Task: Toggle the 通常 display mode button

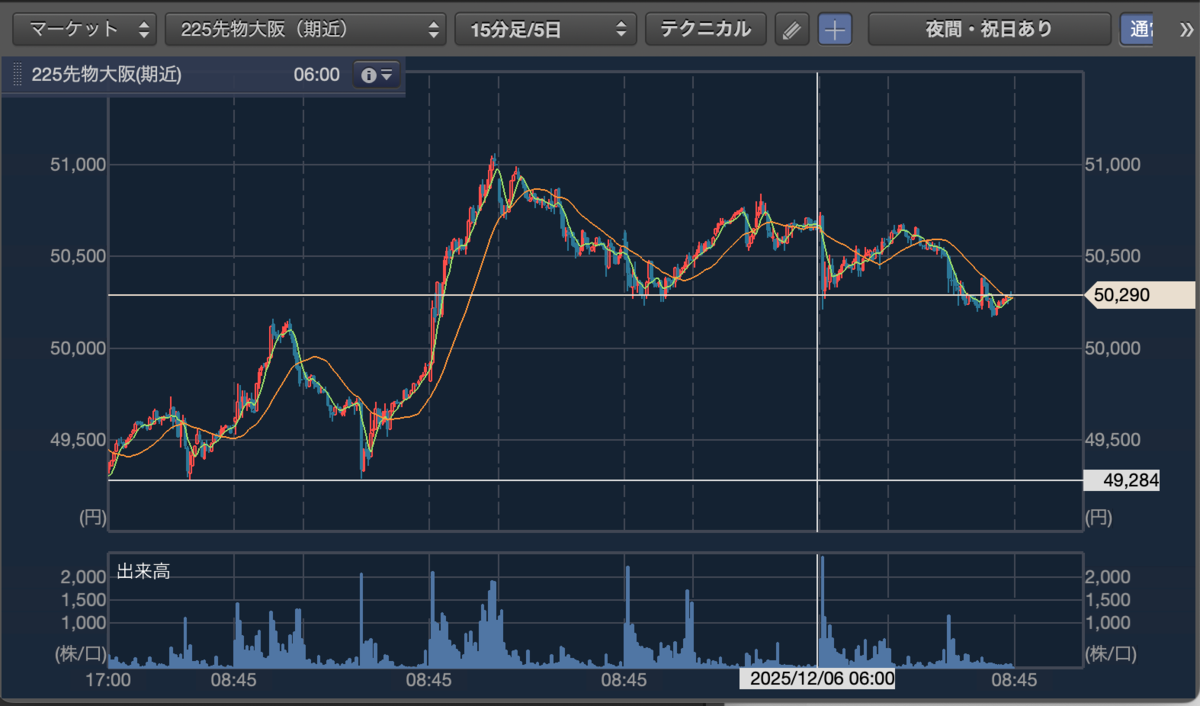Action: (x=1136, y=29)
